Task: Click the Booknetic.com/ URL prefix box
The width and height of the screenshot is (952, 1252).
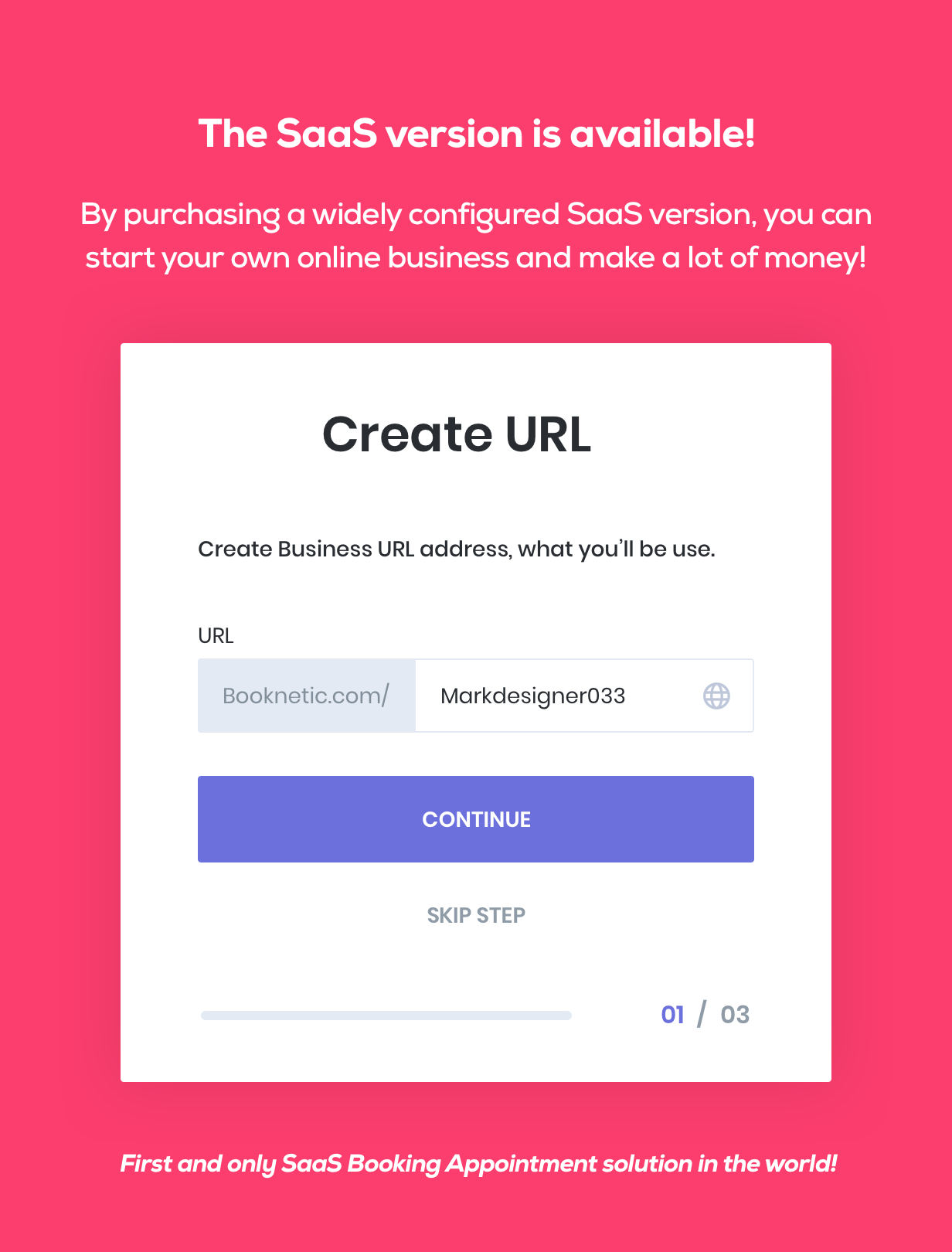Action: (307, 696)
